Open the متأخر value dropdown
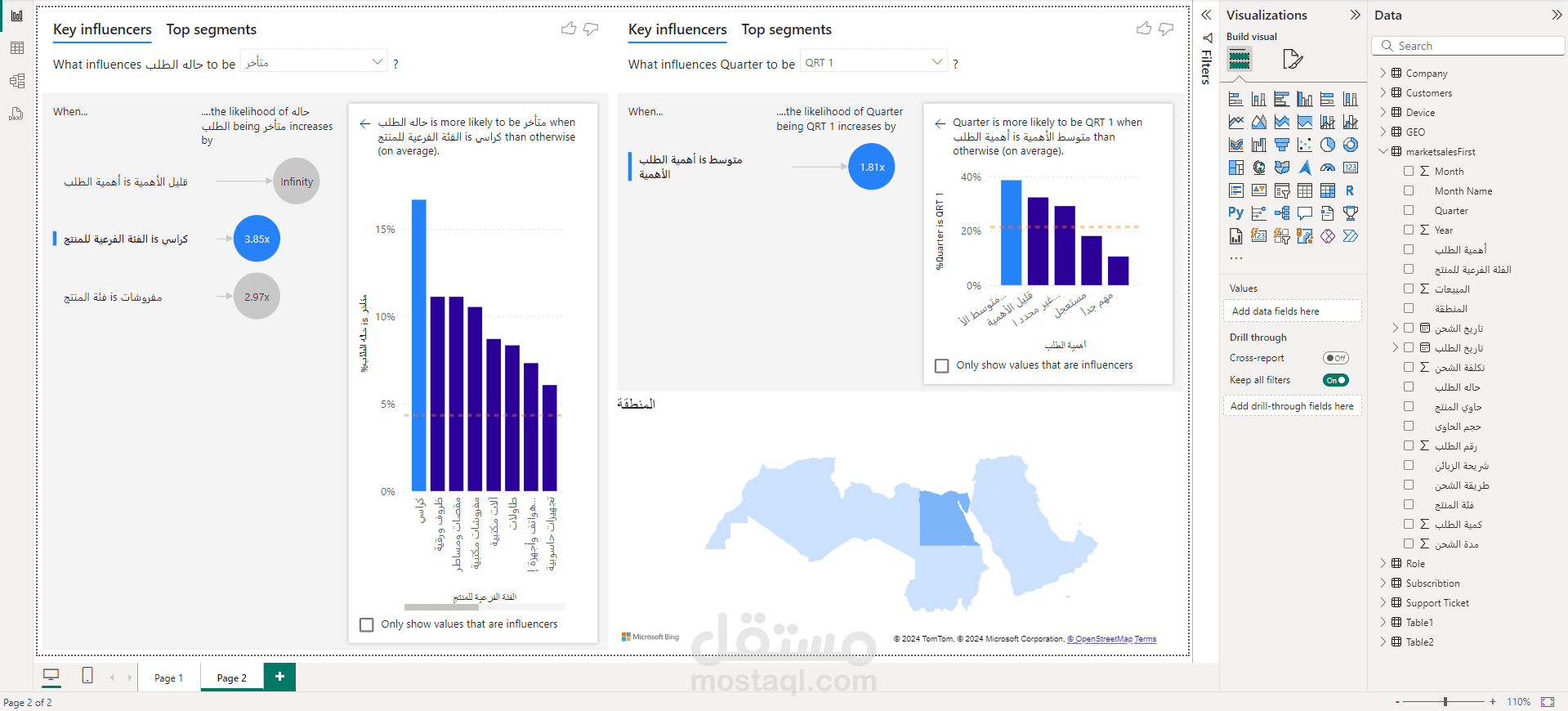1568x711 pixels. coord(314,61)
